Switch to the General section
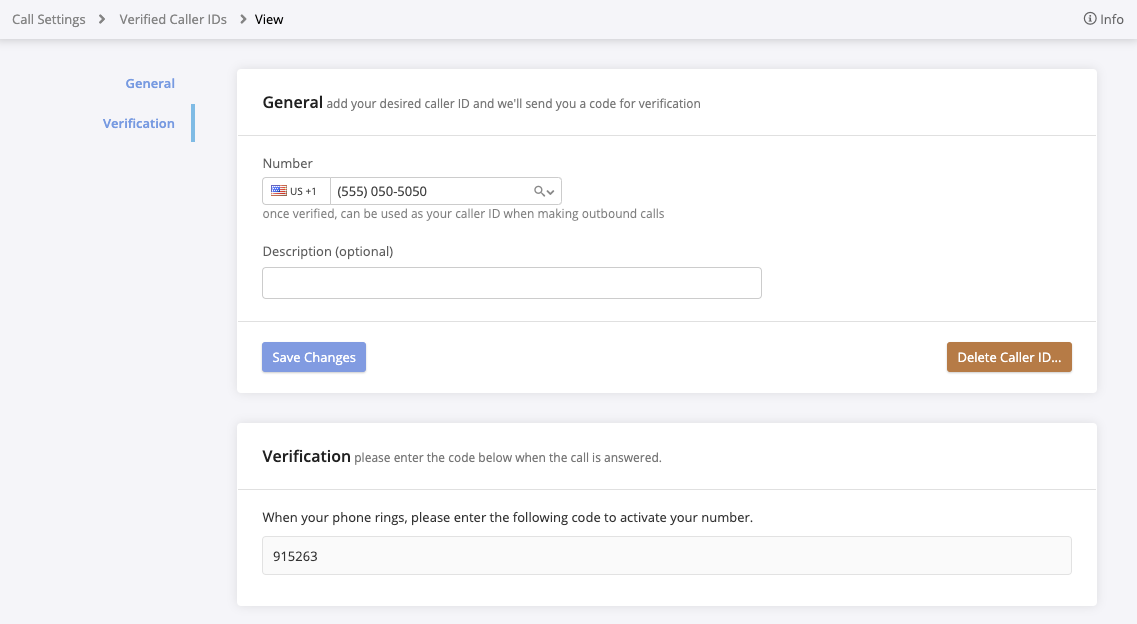The width and height of the screenshot is (1137, 624). 150,83
